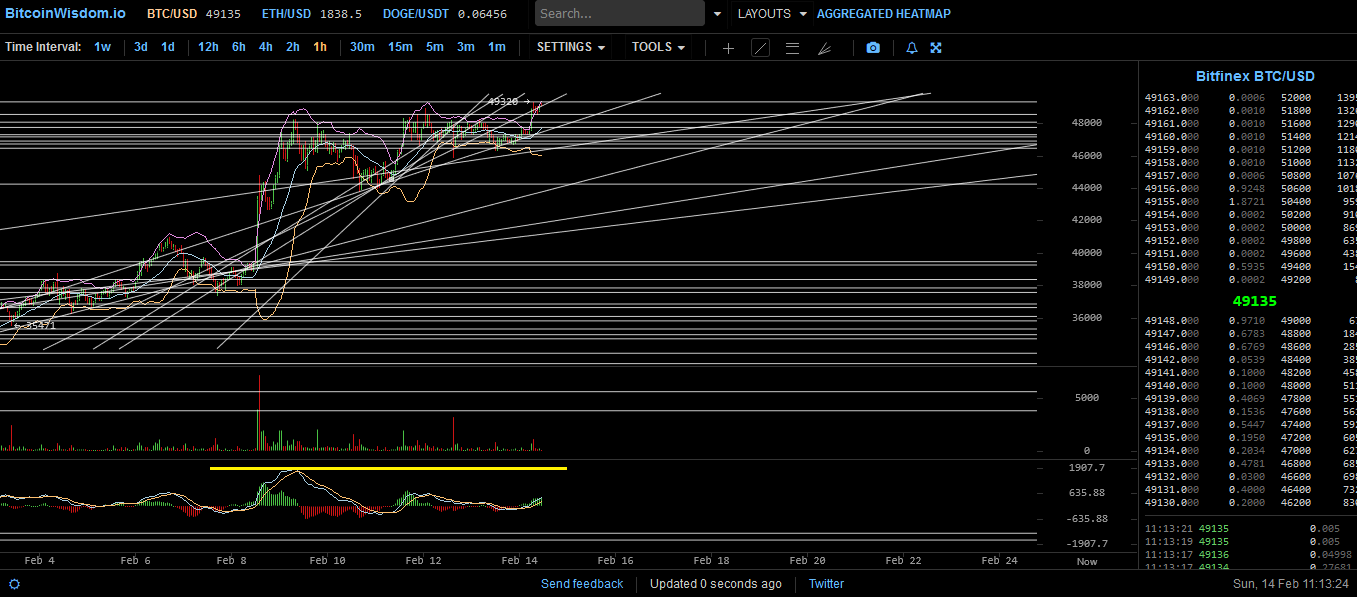Open price alerts bell icon

coord(911,48)
